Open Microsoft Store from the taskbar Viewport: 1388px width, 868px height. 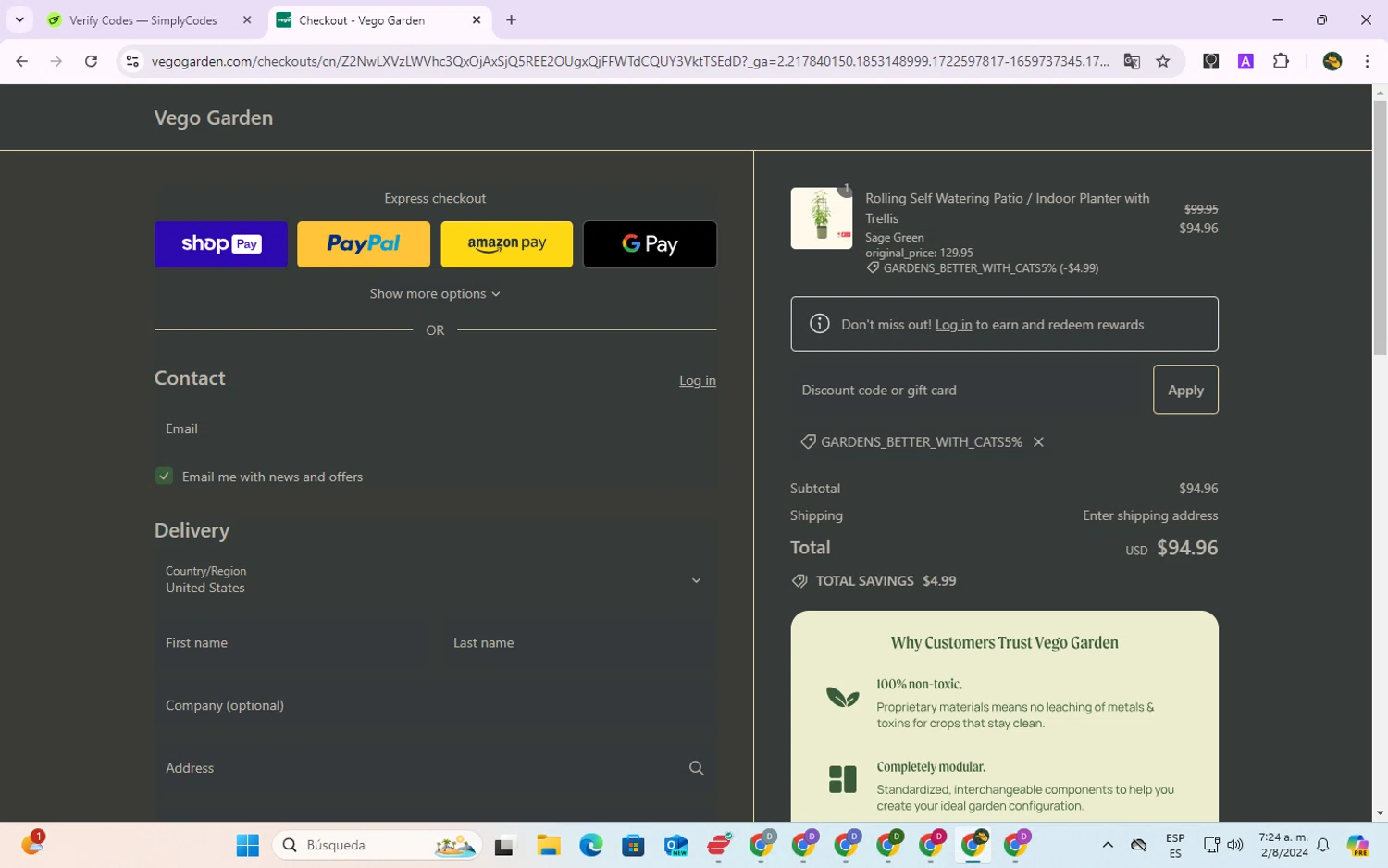point(633,845)
